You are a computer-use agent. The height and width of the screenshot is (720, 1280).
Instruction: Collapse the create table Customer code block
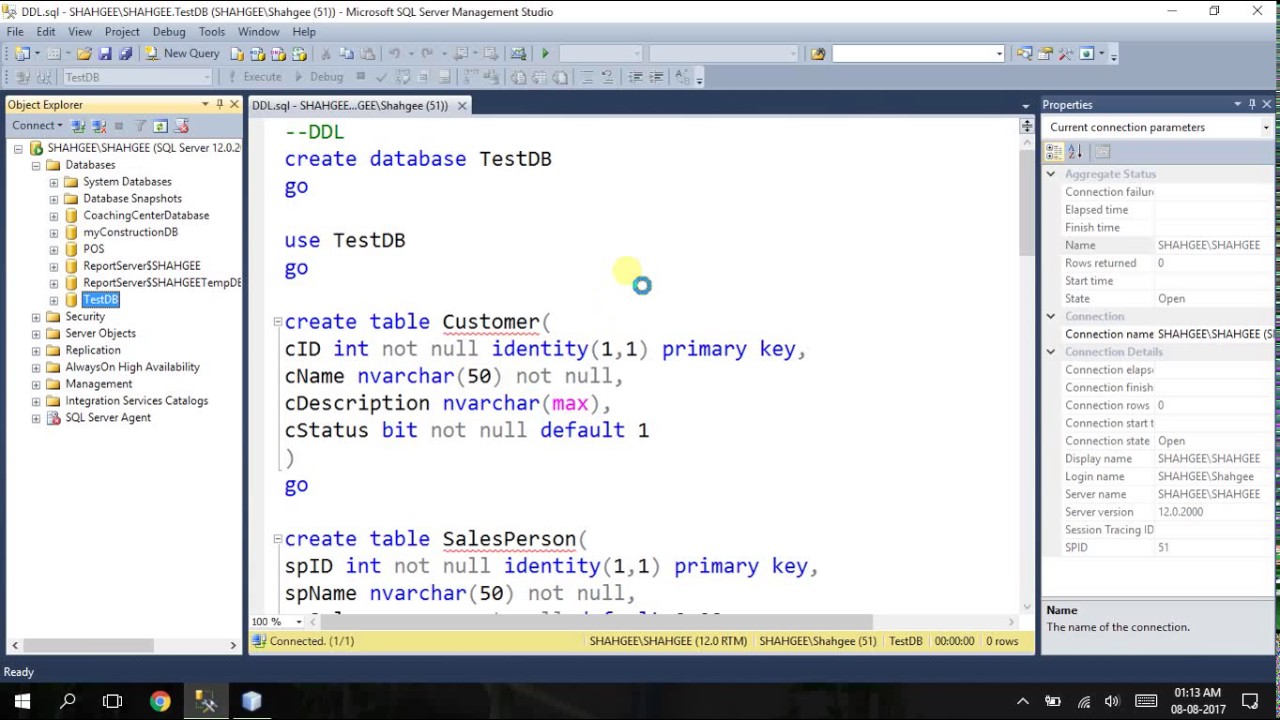tap(277, 322)
